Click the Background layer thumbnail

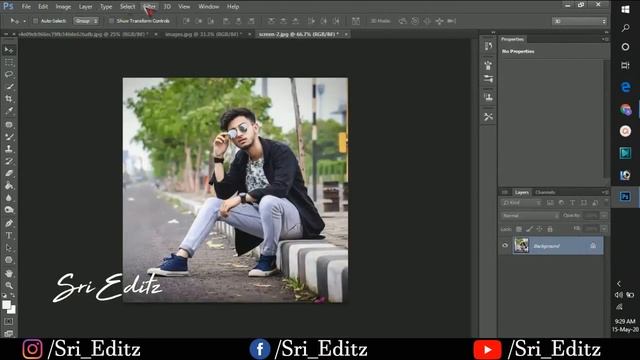[x=521, y=245]
